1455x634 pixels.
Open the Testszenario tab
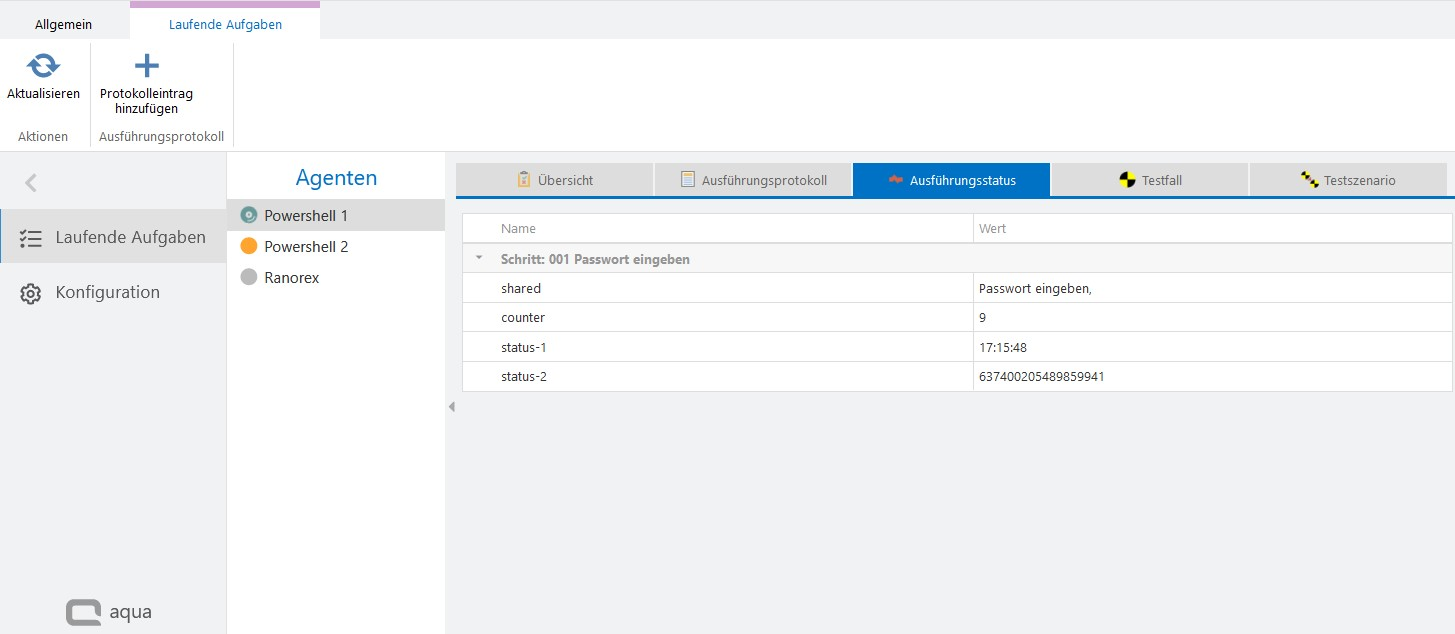(1347, 180)
